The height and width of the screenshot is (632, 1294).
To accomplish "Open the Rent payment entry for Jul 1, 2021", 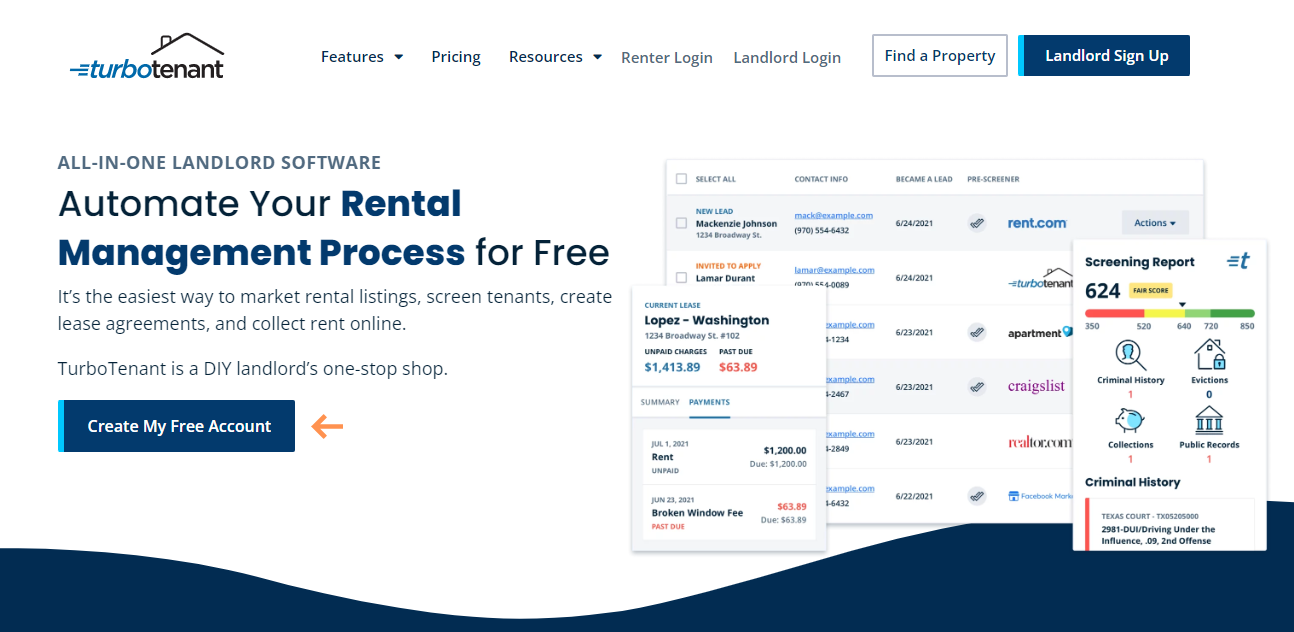I will (729, 457).
